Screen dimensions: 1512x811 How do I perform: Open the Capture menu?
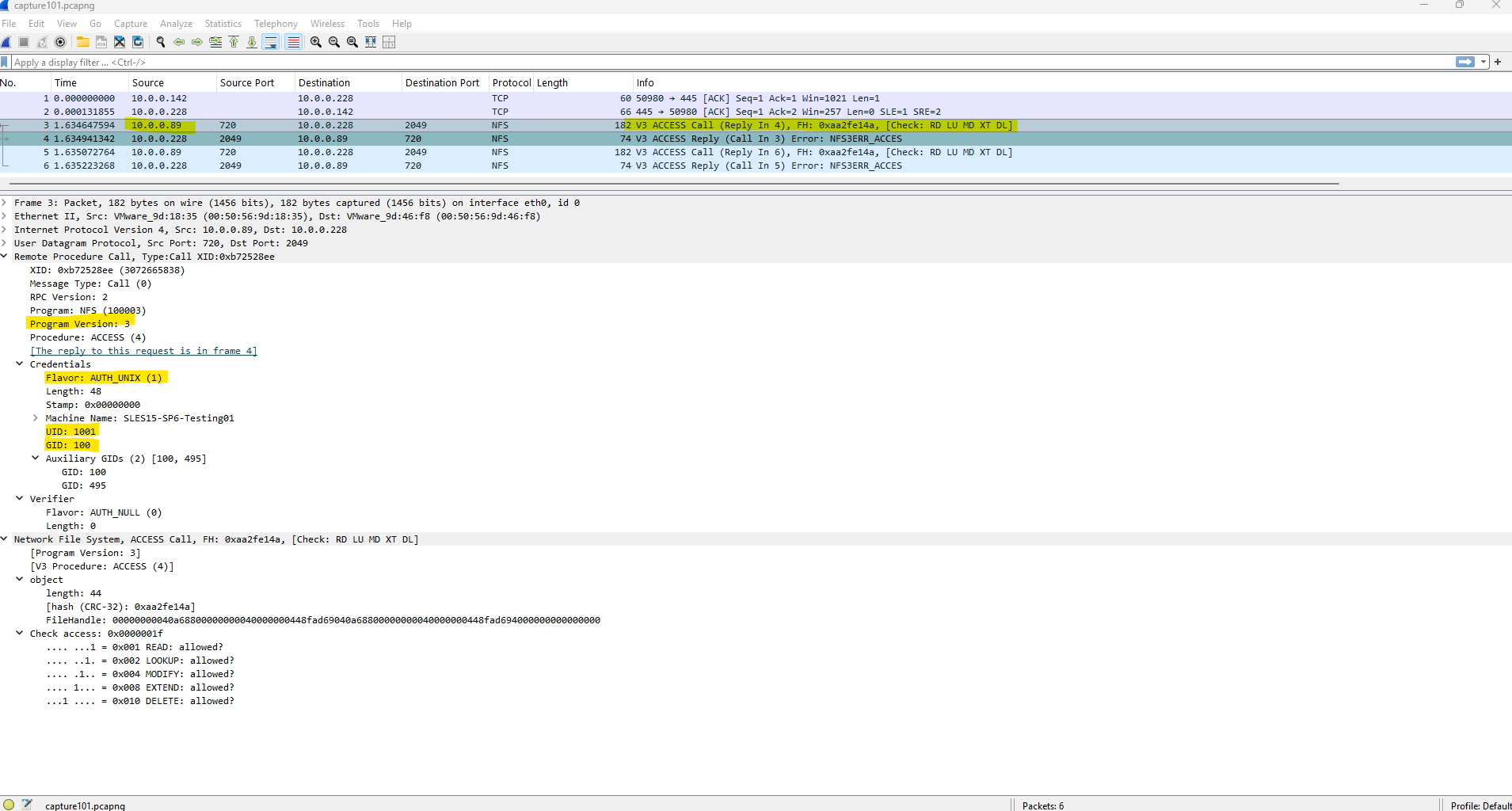pos(131,24)
